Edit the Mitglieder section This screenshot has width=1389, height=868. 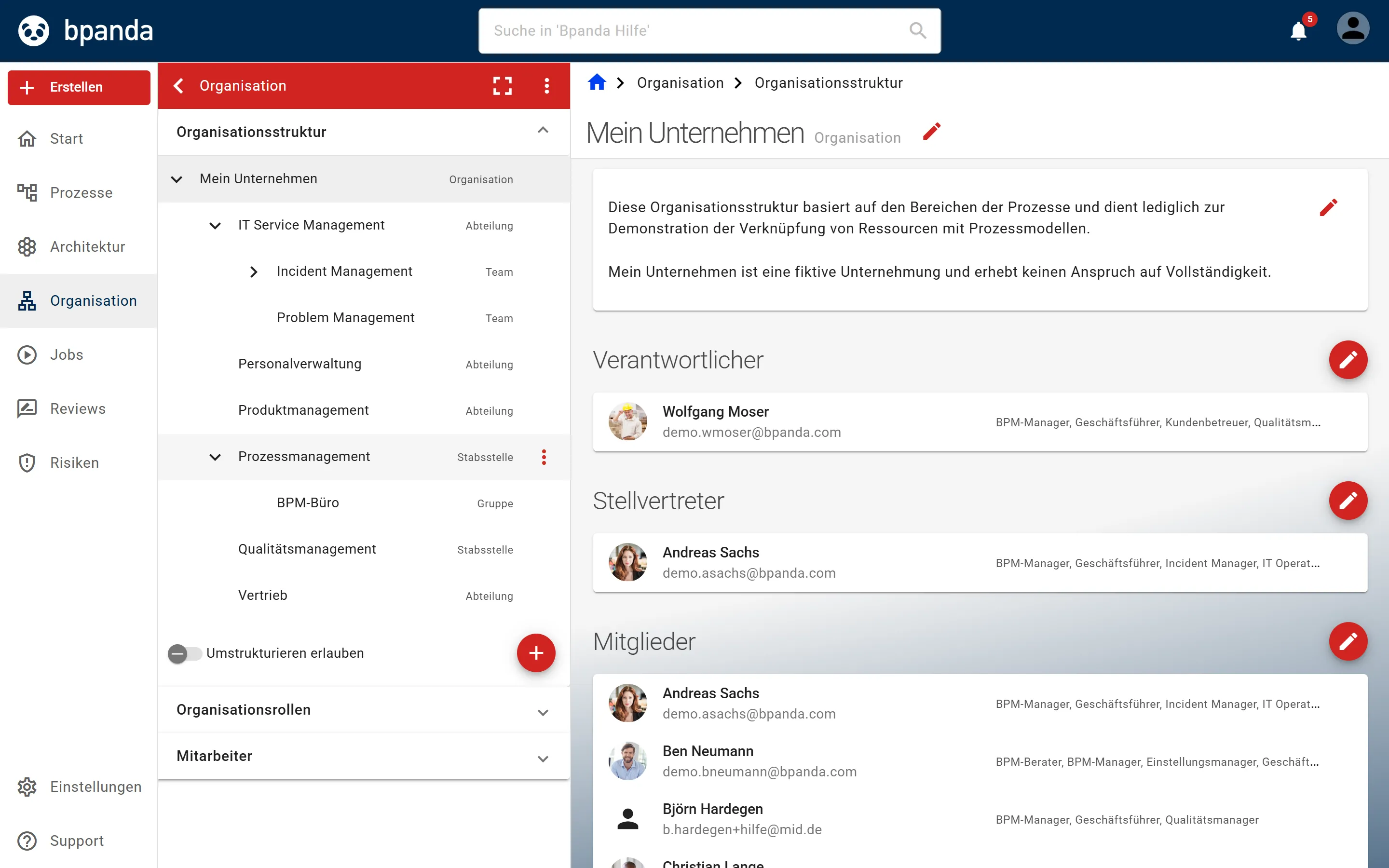pyautogui.click(x=1348, y=641)
